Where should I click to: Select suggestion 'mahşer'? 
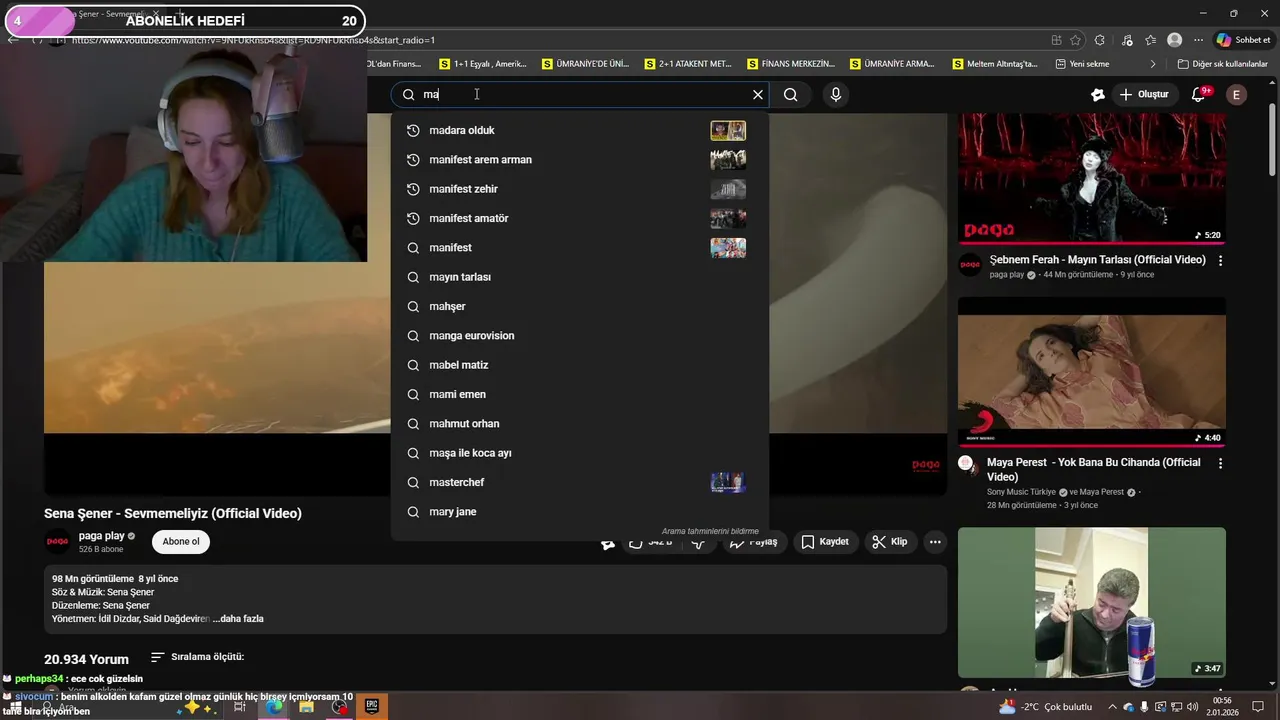click(x=580, y=307)
